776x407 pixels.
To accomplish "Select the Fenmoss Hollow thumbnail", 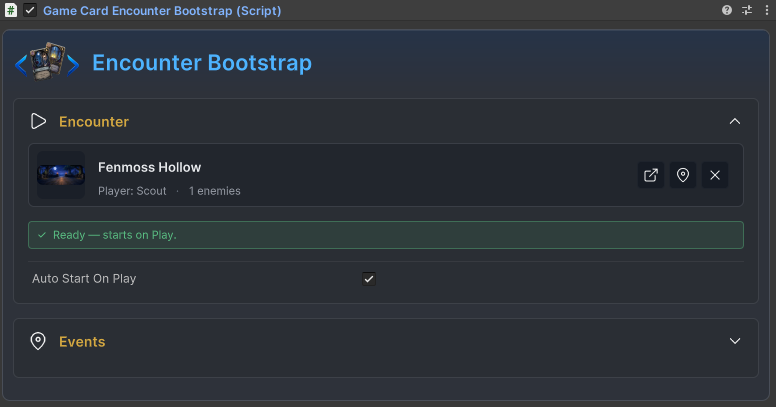I will [x=61, y=175].
